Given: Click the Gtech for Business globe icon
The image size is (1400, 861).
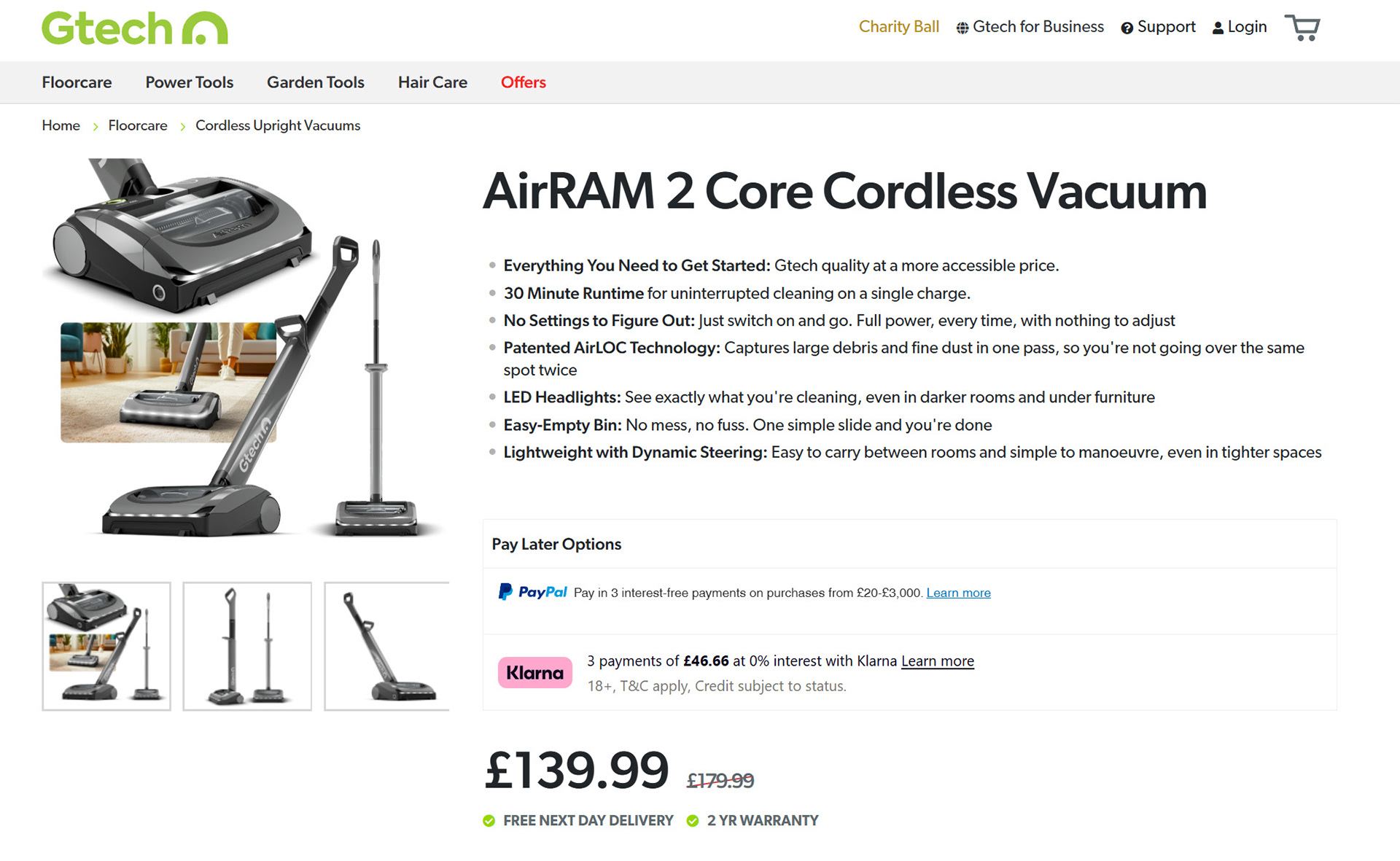Looking at the screenshot, I should pyautogui.click(x=962, y=28).
